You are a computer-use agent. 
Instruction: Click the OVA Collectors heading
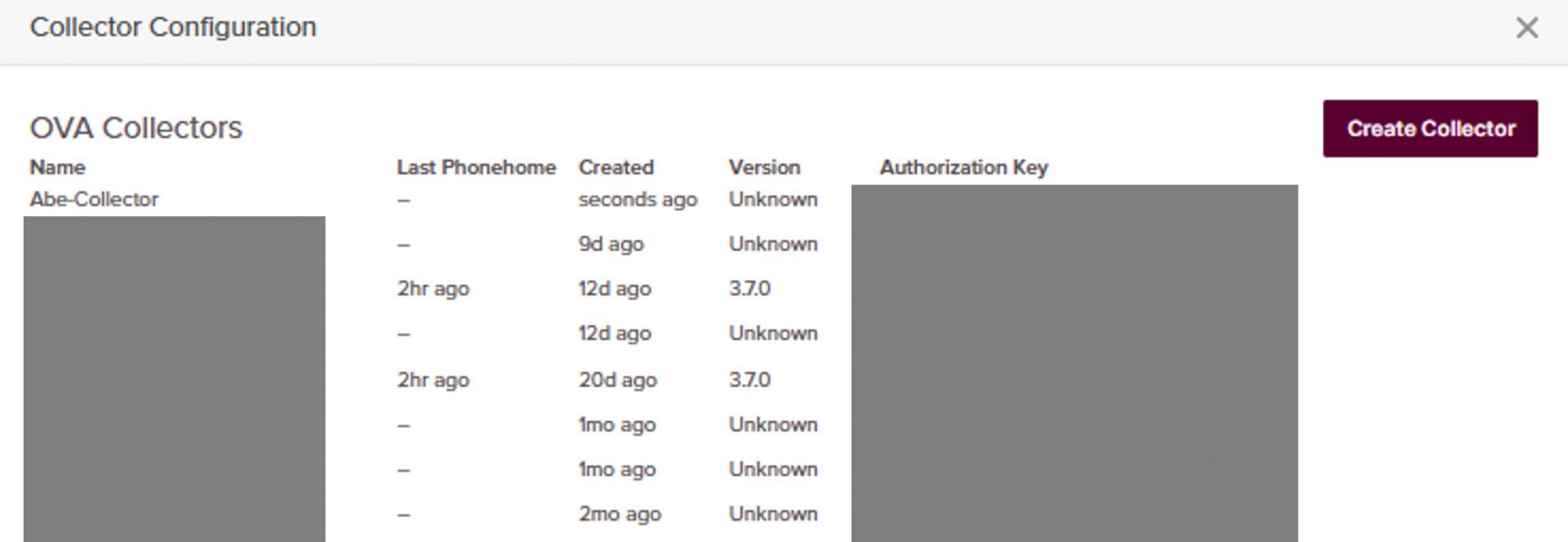tap(136, 128)
